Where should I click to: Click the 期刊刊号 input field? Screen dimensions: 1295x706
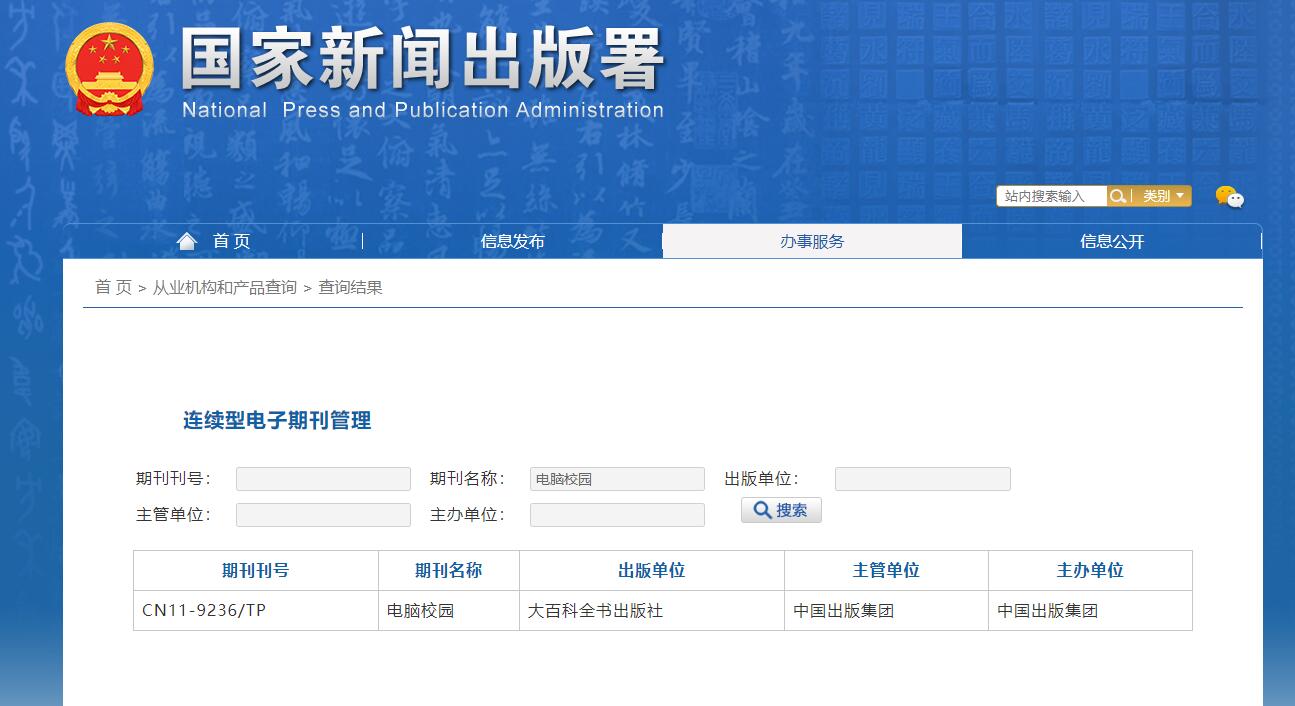pyautogui.click(x=323, y=479)
